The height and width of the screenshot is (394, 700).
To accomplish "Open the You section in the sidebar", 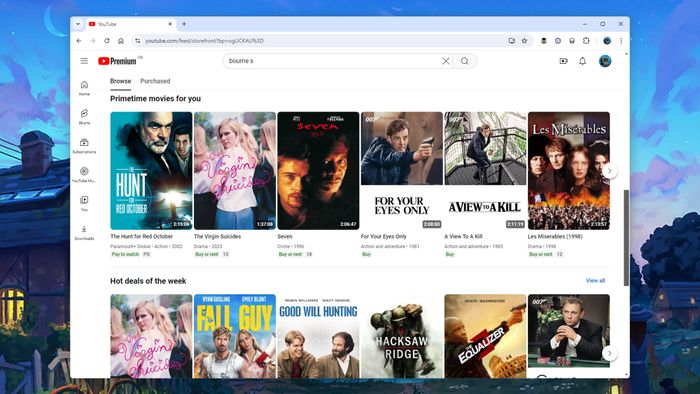I will (84, 203).
